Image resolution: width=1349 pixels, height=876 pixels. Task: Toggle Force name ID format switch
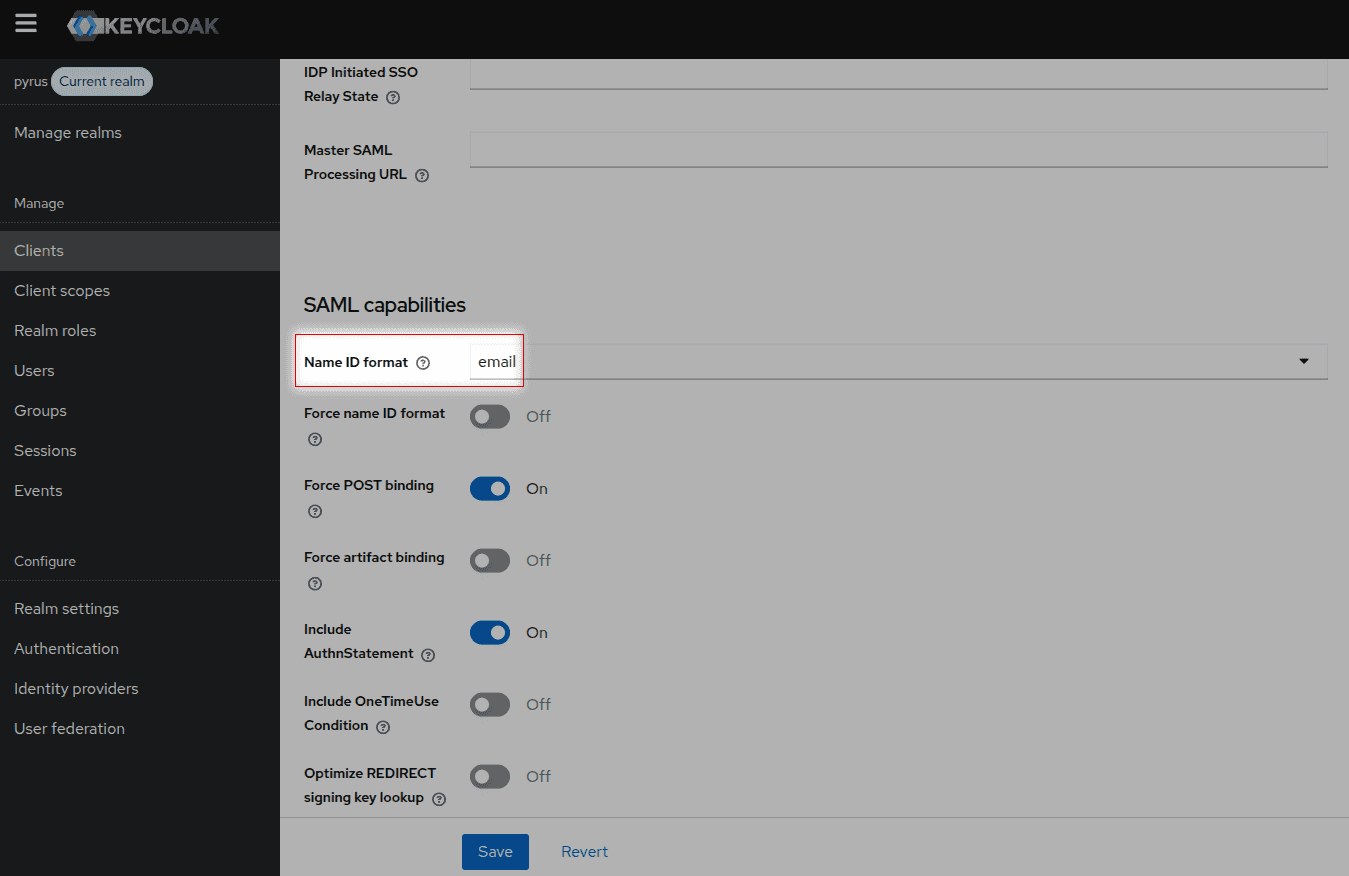tap(489, 416)
